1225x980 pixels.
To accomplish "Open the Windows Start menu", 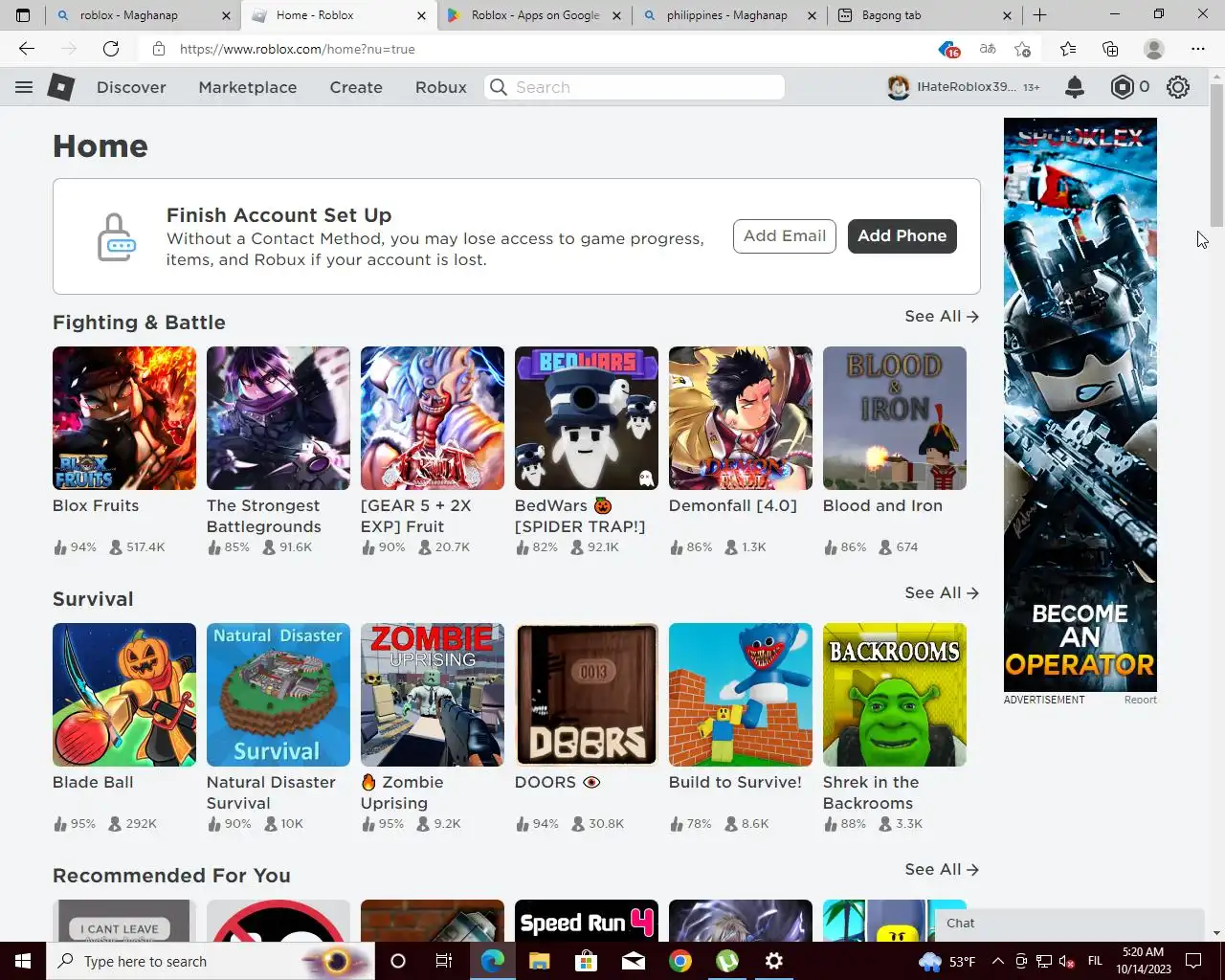I will point(23,961).
